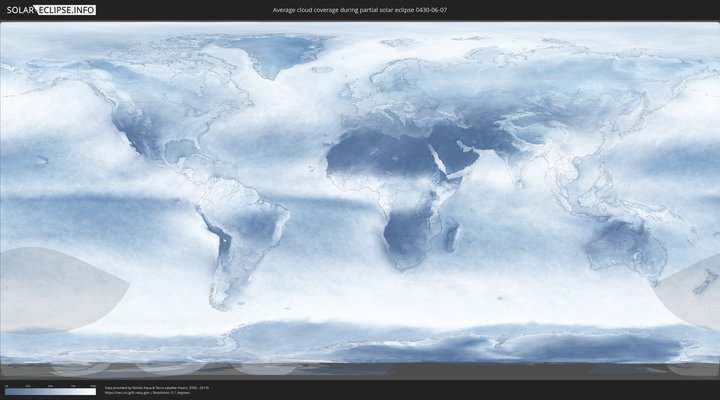The width and height of the screenshot is (720, 400).
Task: Click the NASA Aqua & Terra data attribution text
Action: coord(156,387)
